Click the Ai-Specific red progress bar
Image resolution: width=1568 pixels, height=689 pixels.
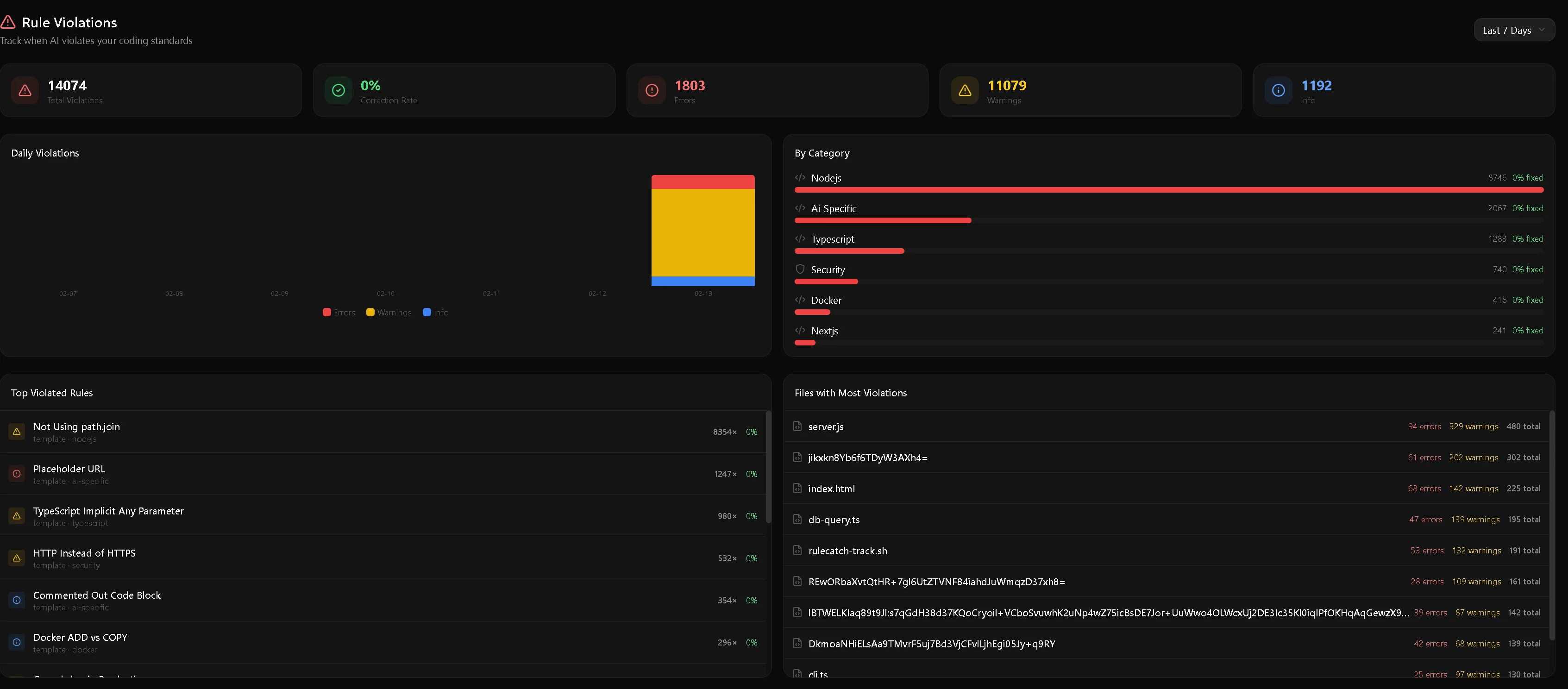click(x=883, y=220)
